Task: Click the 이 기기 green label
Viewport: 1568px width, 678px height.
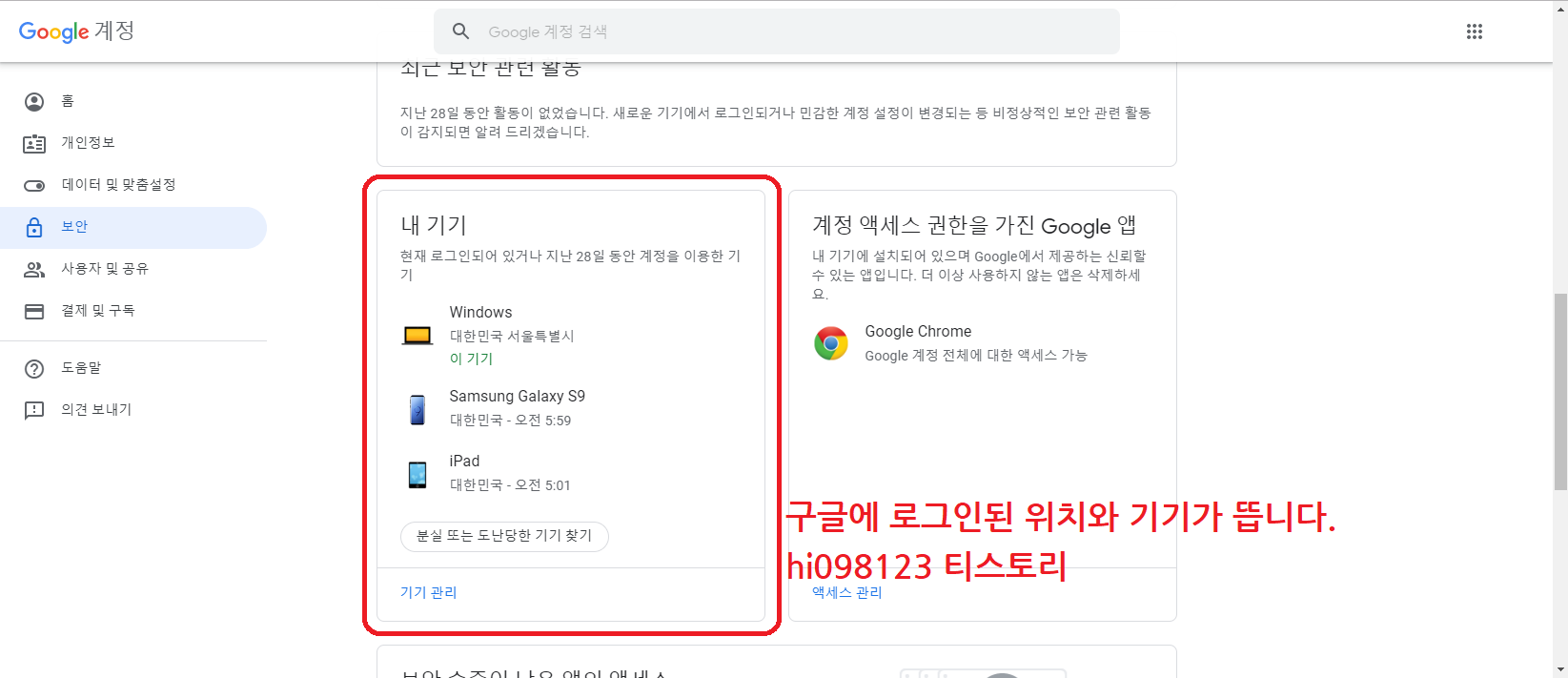Action: 471,359
